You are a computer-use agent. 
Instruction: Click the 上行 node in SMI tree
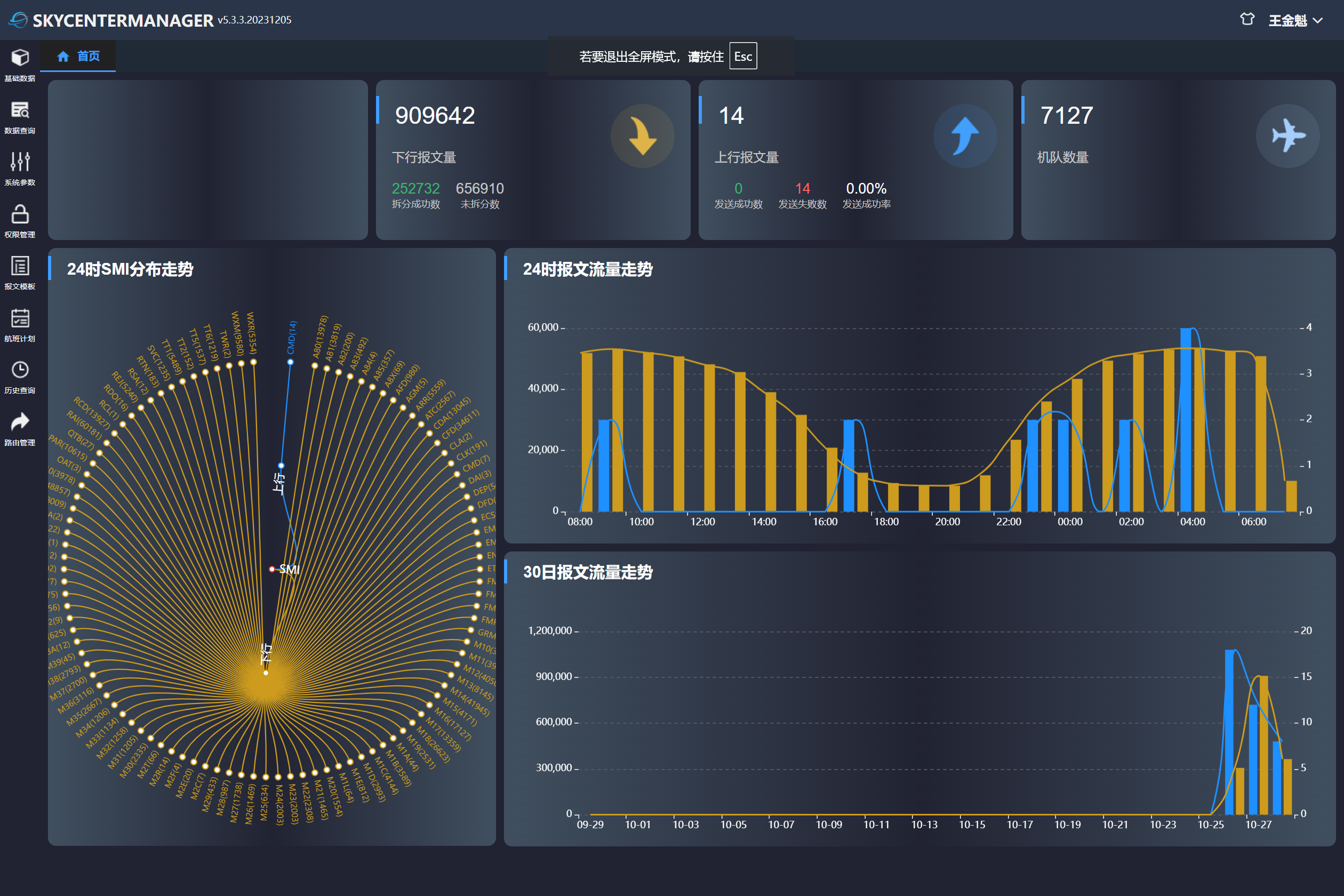pyautogui.click(x=281, y=466)
